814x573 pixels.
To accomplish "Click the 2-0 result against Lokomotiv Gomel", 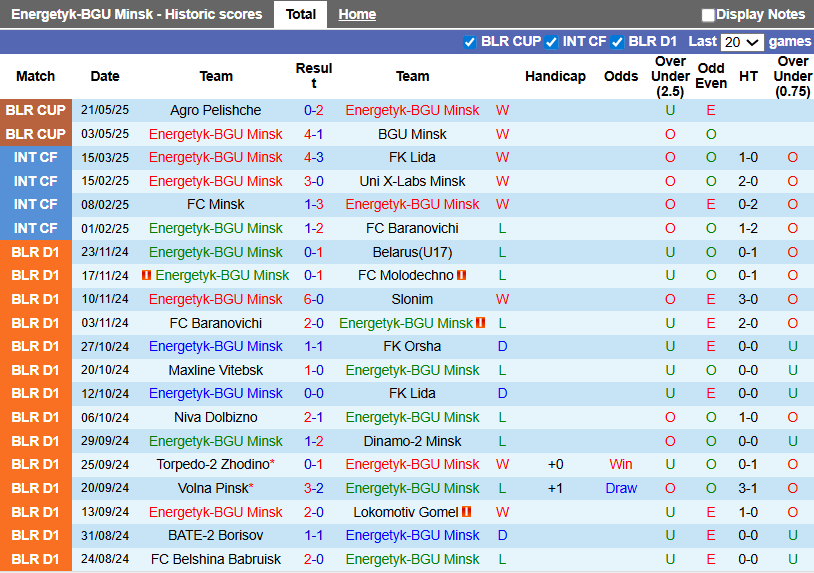I will 314,512.
